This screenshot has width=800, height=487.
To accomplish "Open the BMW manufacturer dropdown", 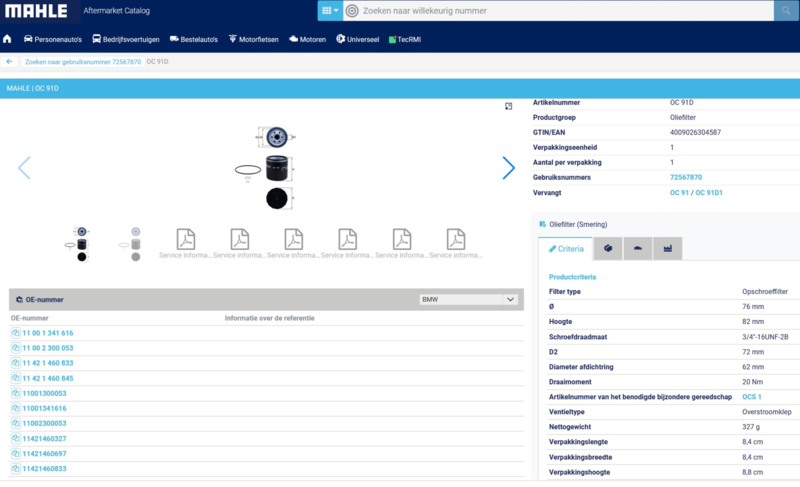I will [469, 299].
